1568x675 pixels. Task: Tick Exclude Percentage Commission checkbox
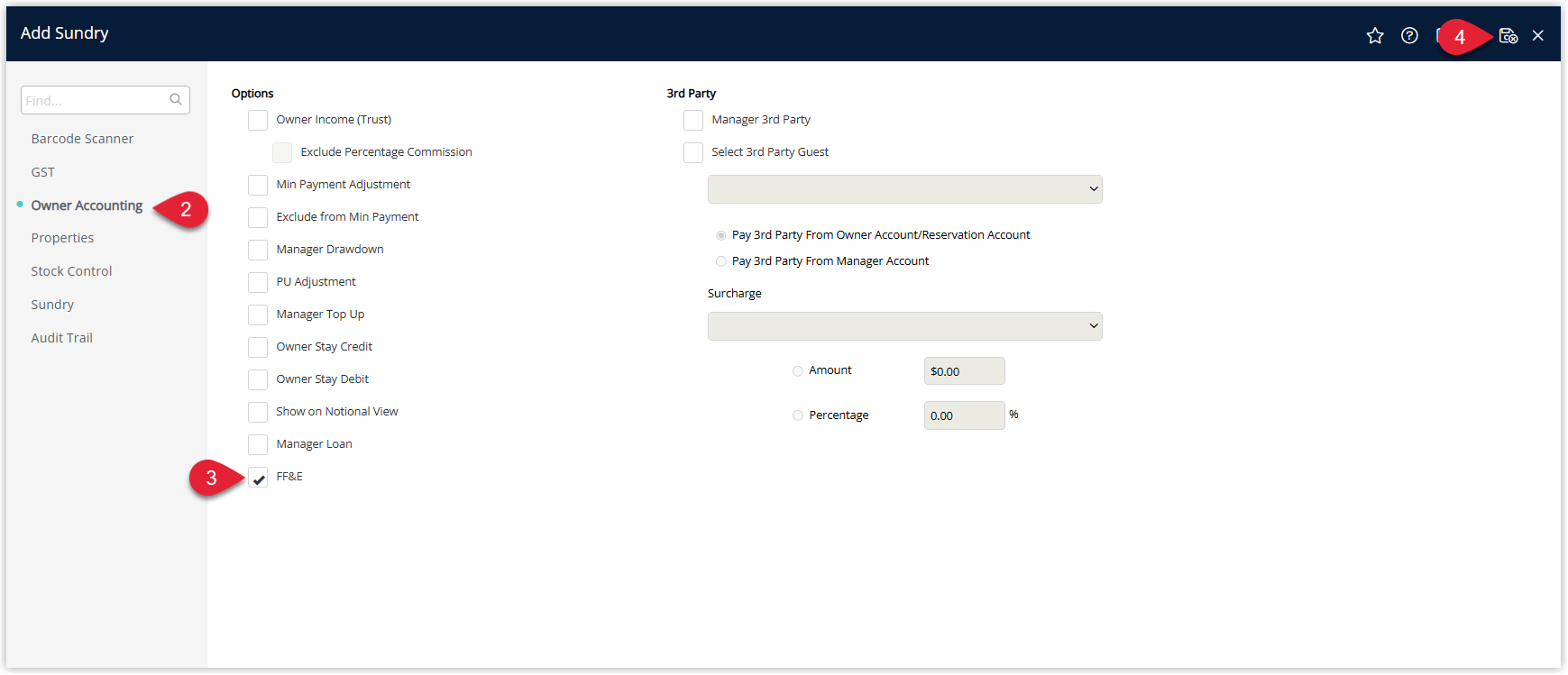coord(282,152)
